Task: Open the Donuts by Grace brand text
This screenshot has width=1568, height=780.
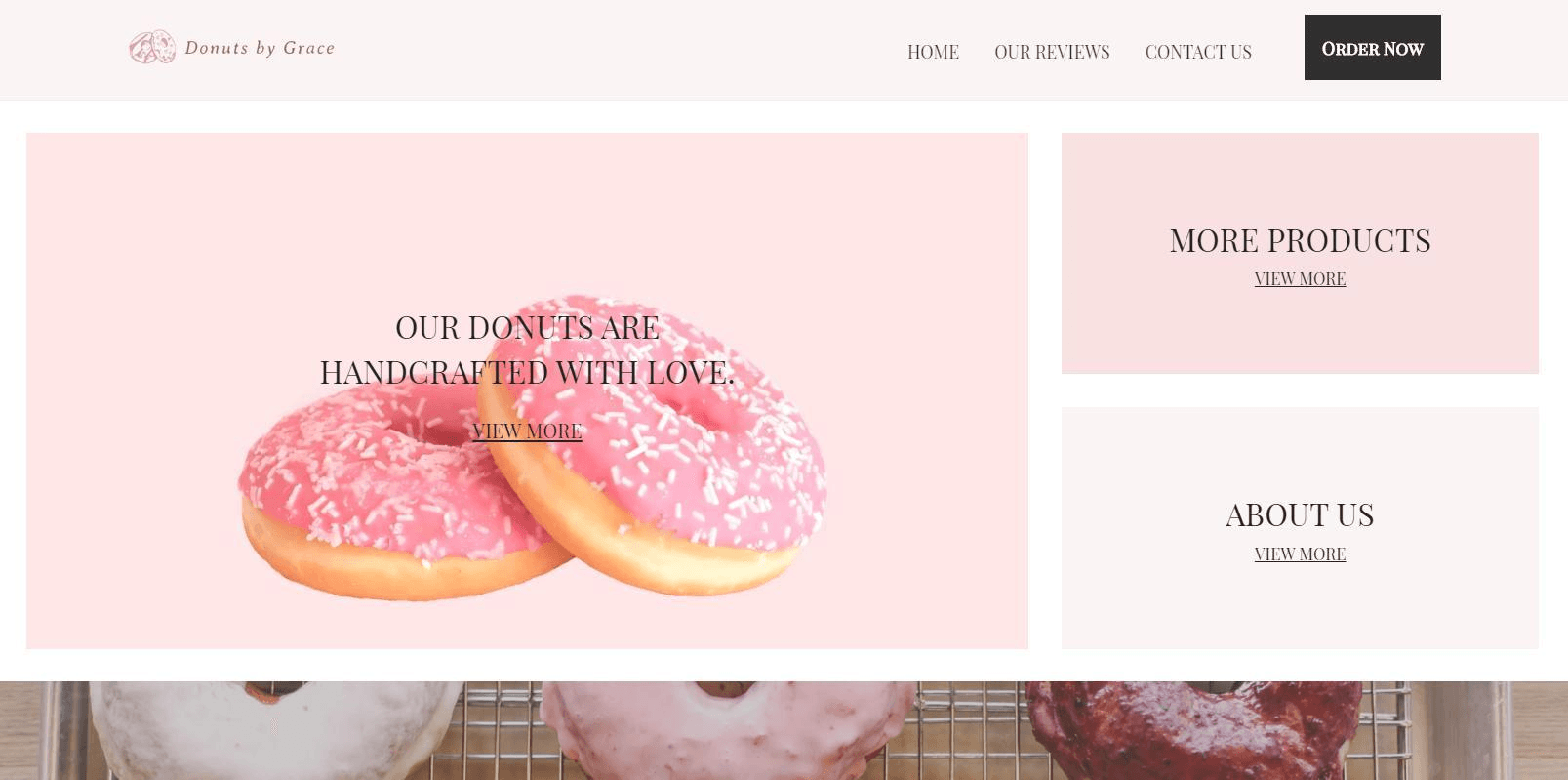Action: tap(260, 48)
